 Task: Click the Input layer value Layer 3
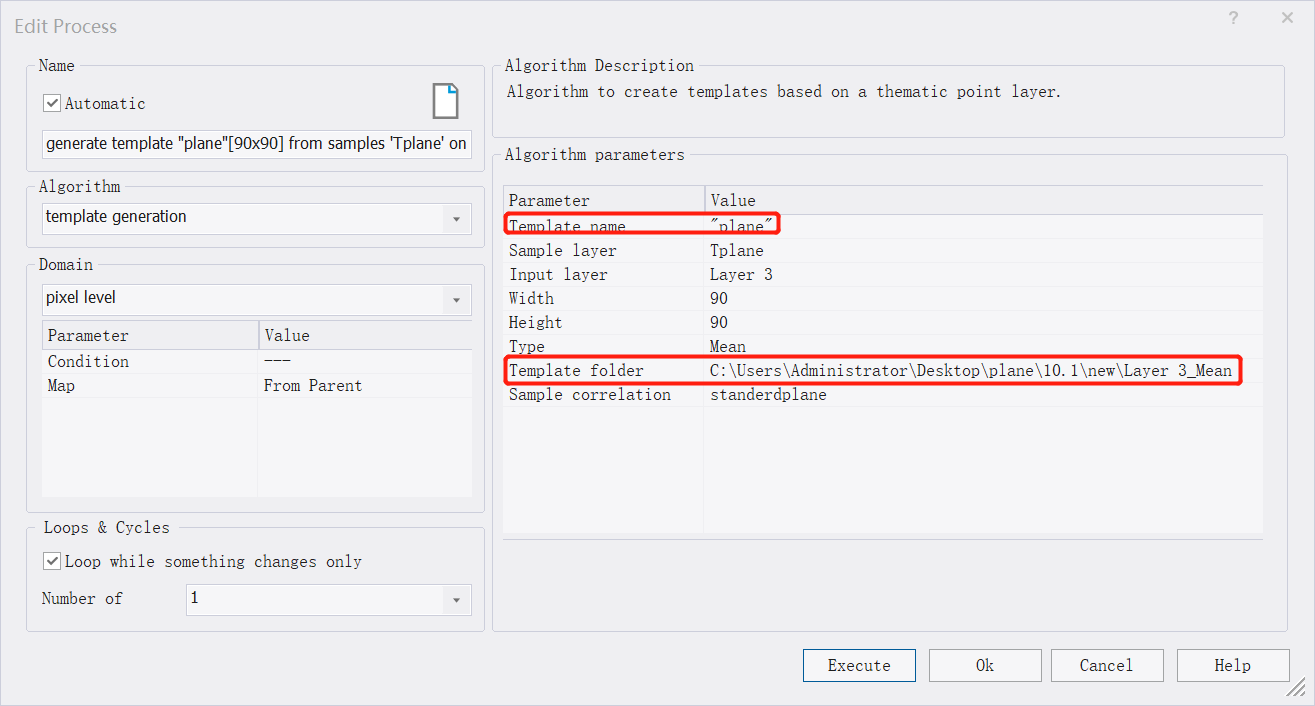point(740,275)
